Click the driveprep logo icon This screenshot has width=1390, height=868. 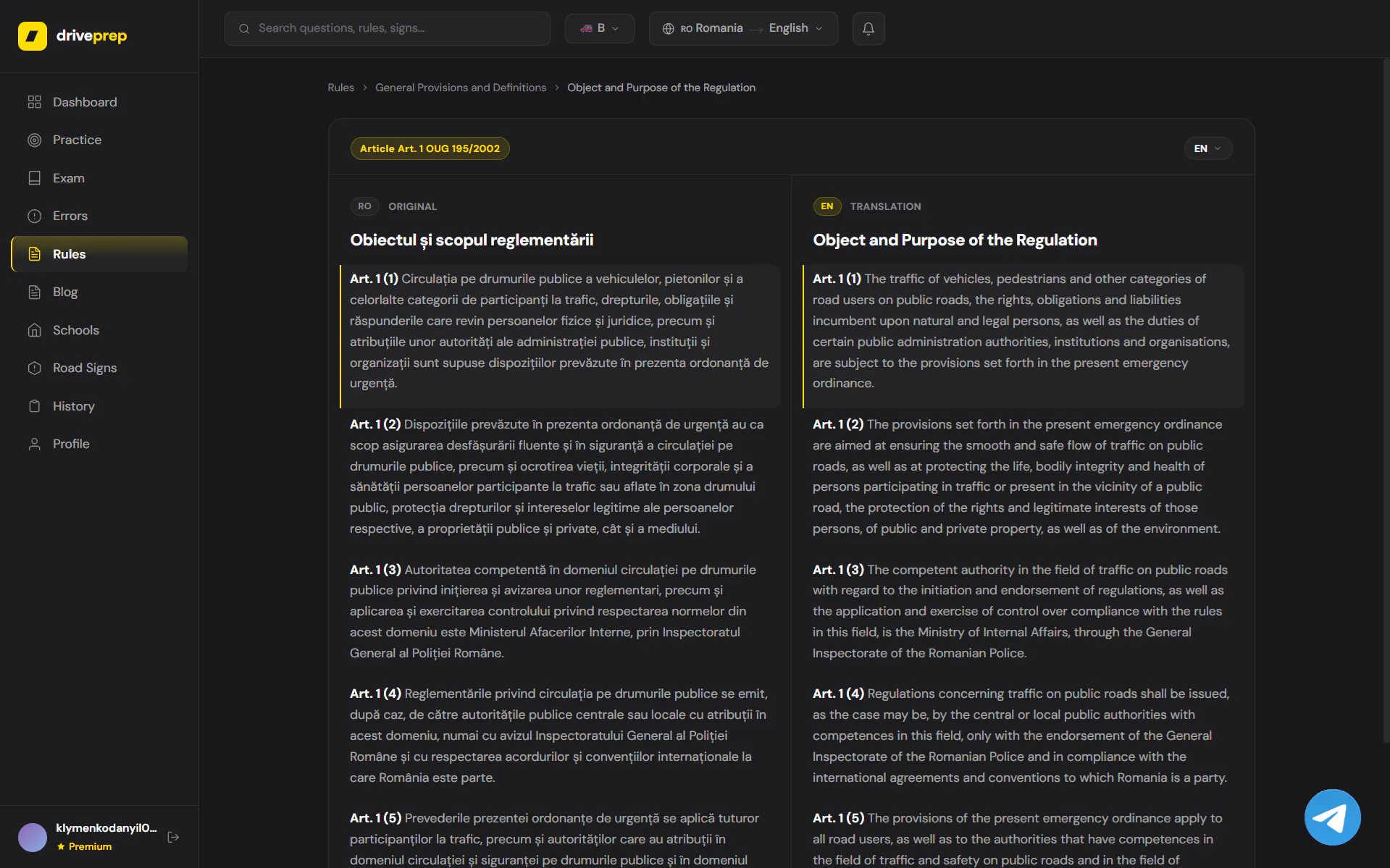point(33,35)
